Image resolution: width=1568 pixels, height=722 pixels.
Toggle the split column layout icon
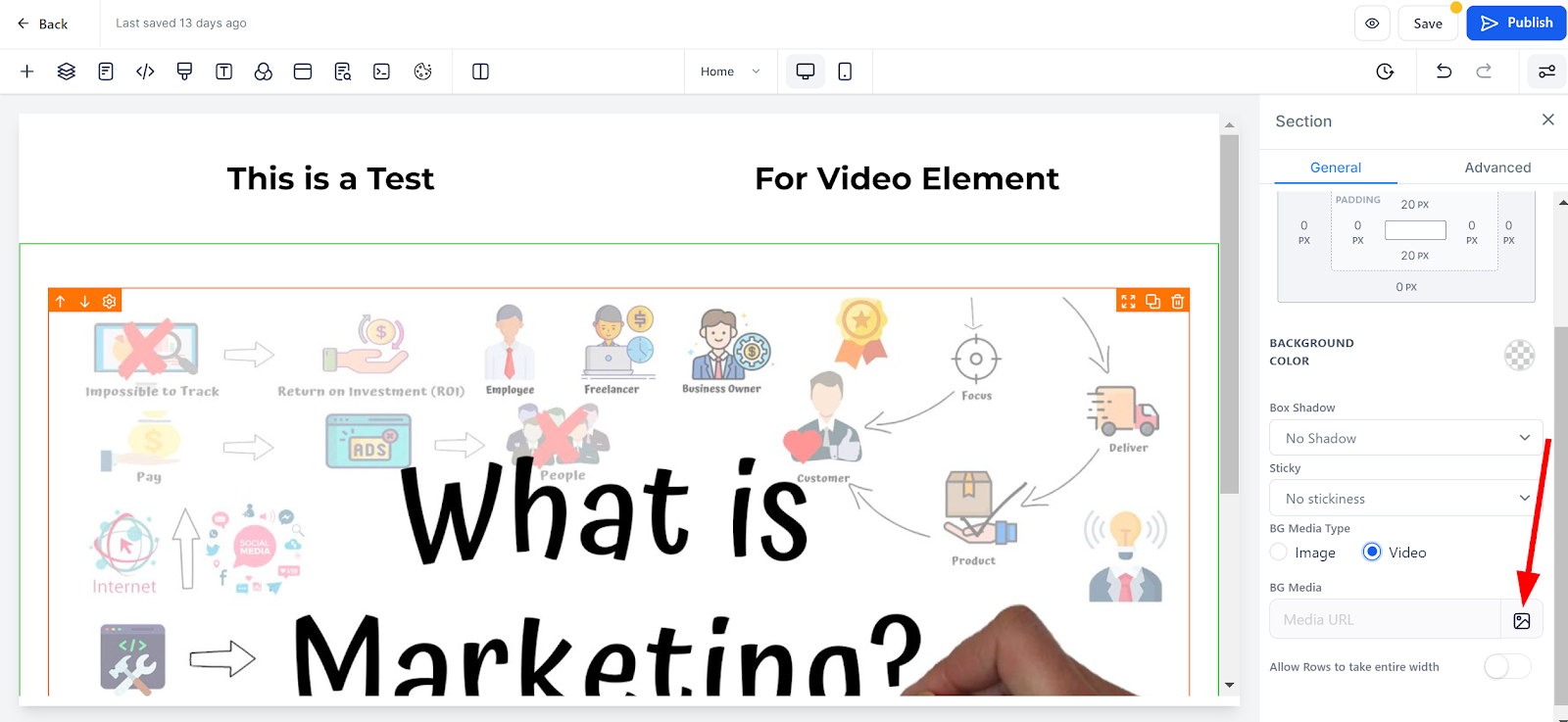point(480,72)
